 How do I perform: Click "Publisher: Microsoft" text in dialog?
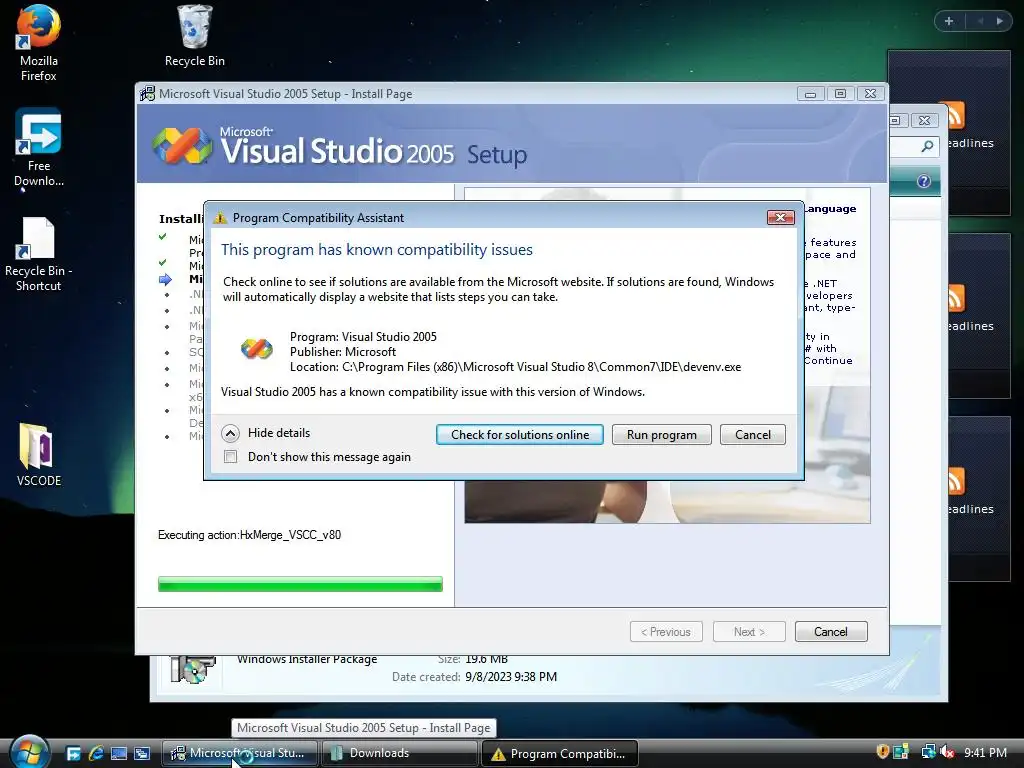[343, 352]
